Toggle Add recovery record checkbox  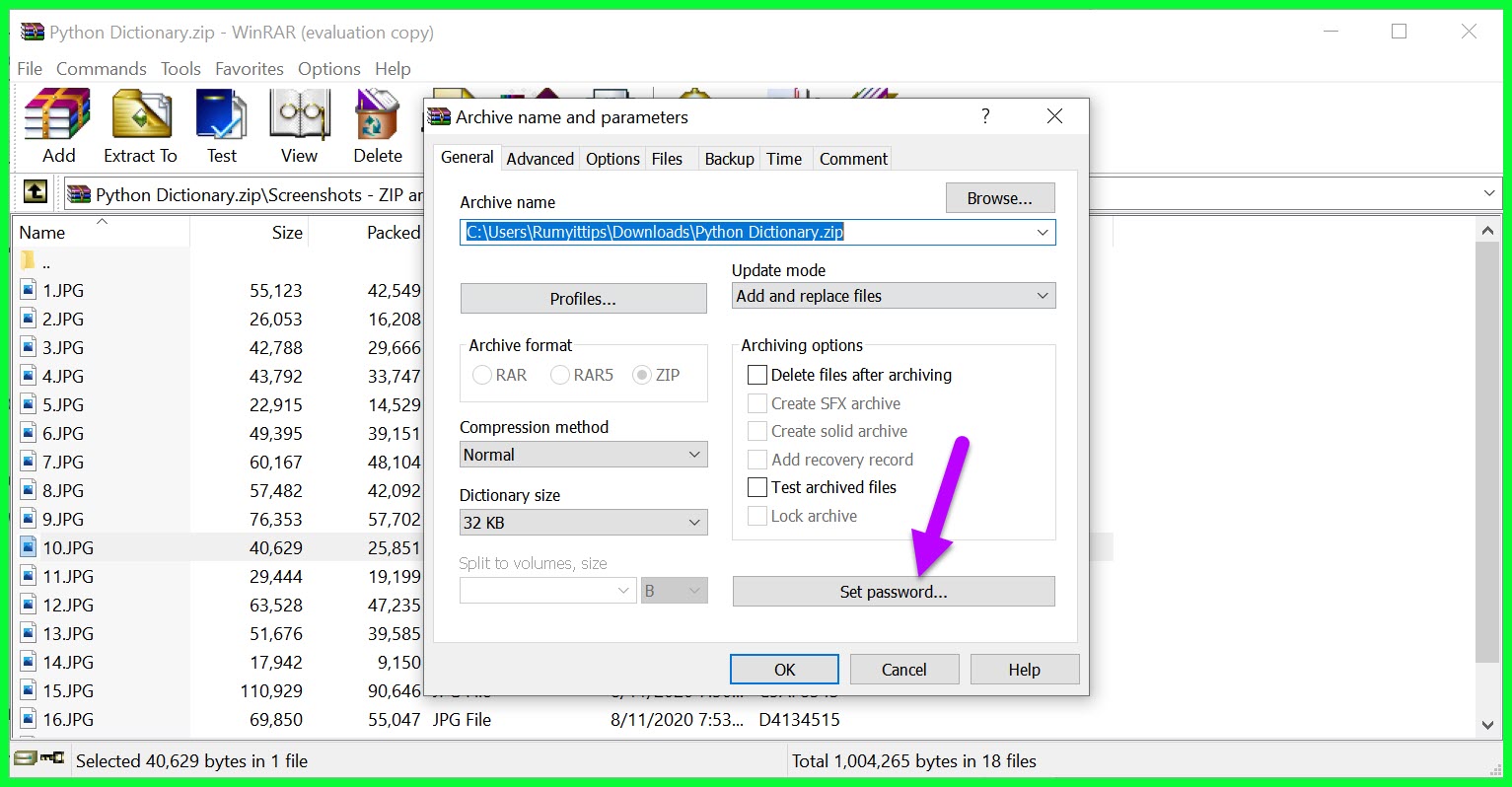[757, 460]
